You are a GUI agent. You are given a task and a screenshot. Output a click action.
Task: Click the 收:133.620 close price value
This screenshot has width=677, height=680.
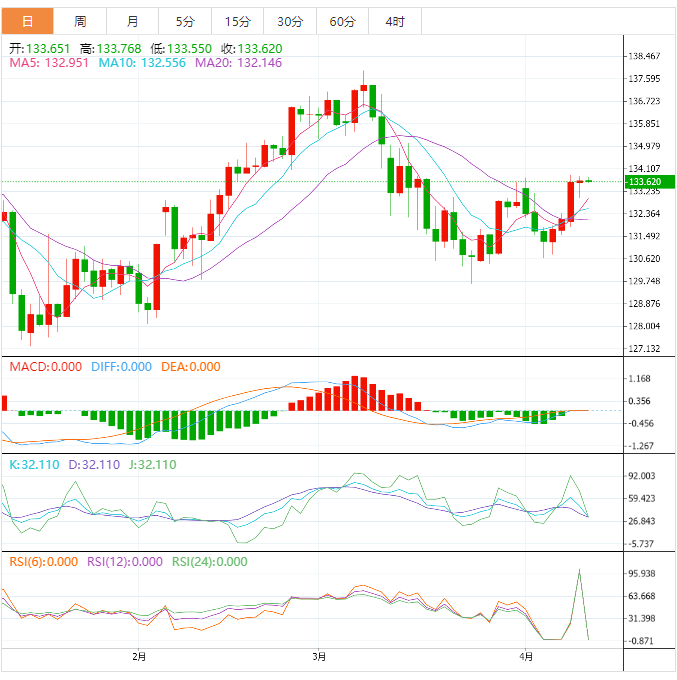point(252,49)
